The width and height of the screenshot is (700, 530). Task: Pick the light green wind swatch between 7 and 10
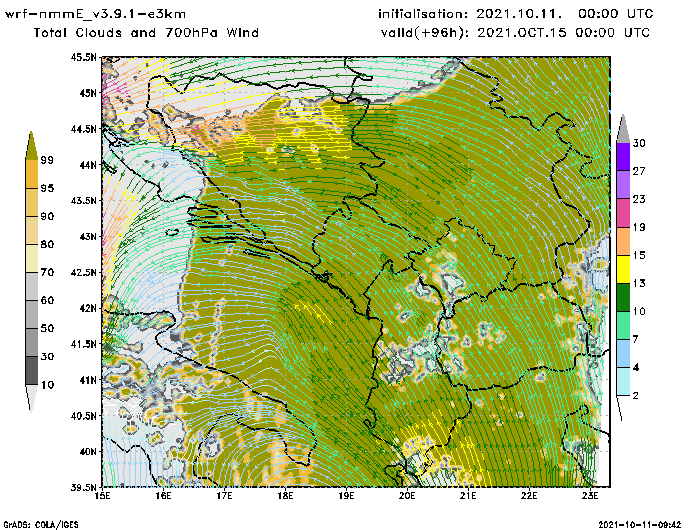(623, 325)
